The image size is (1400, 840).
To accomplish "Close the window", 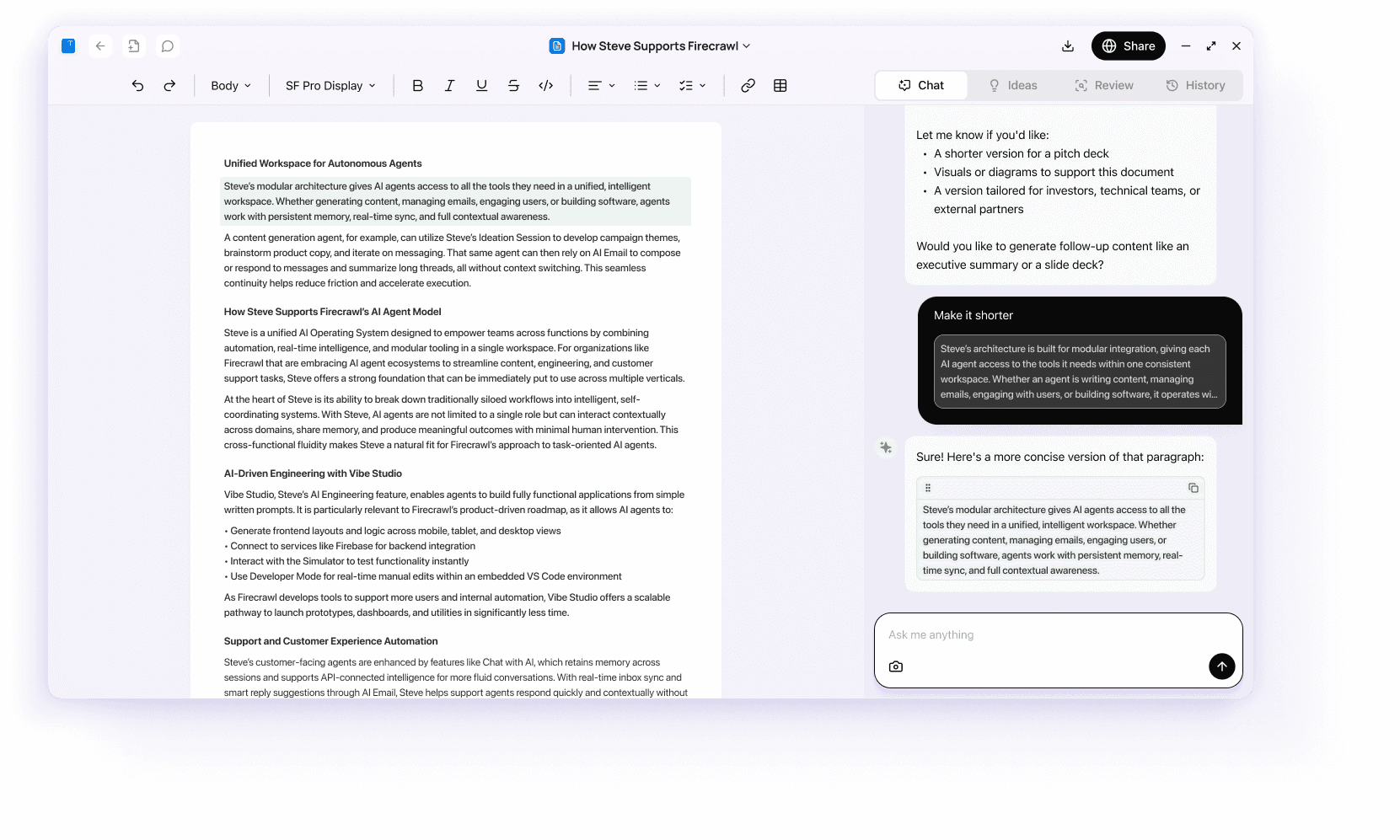I will pyautogui.click(x=1236, y=46).
